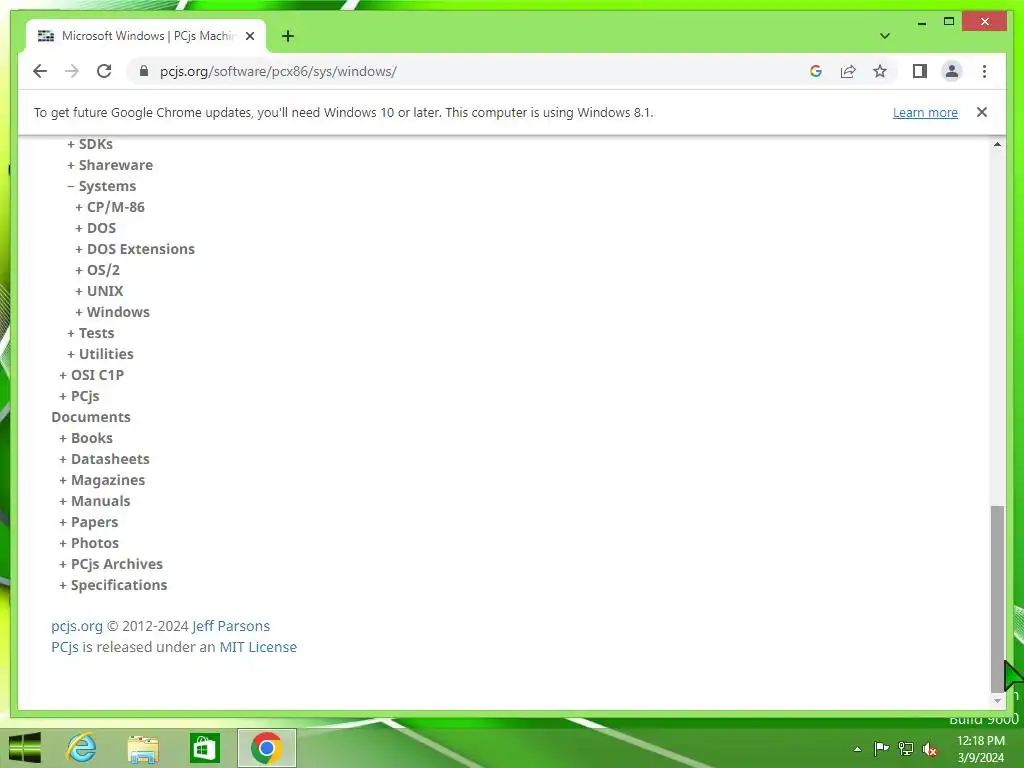The height and width of the screenshot is (768, 1024).
Task: Select the Microsoft Windows PCjs Machines tab
Action: (146, 36)
